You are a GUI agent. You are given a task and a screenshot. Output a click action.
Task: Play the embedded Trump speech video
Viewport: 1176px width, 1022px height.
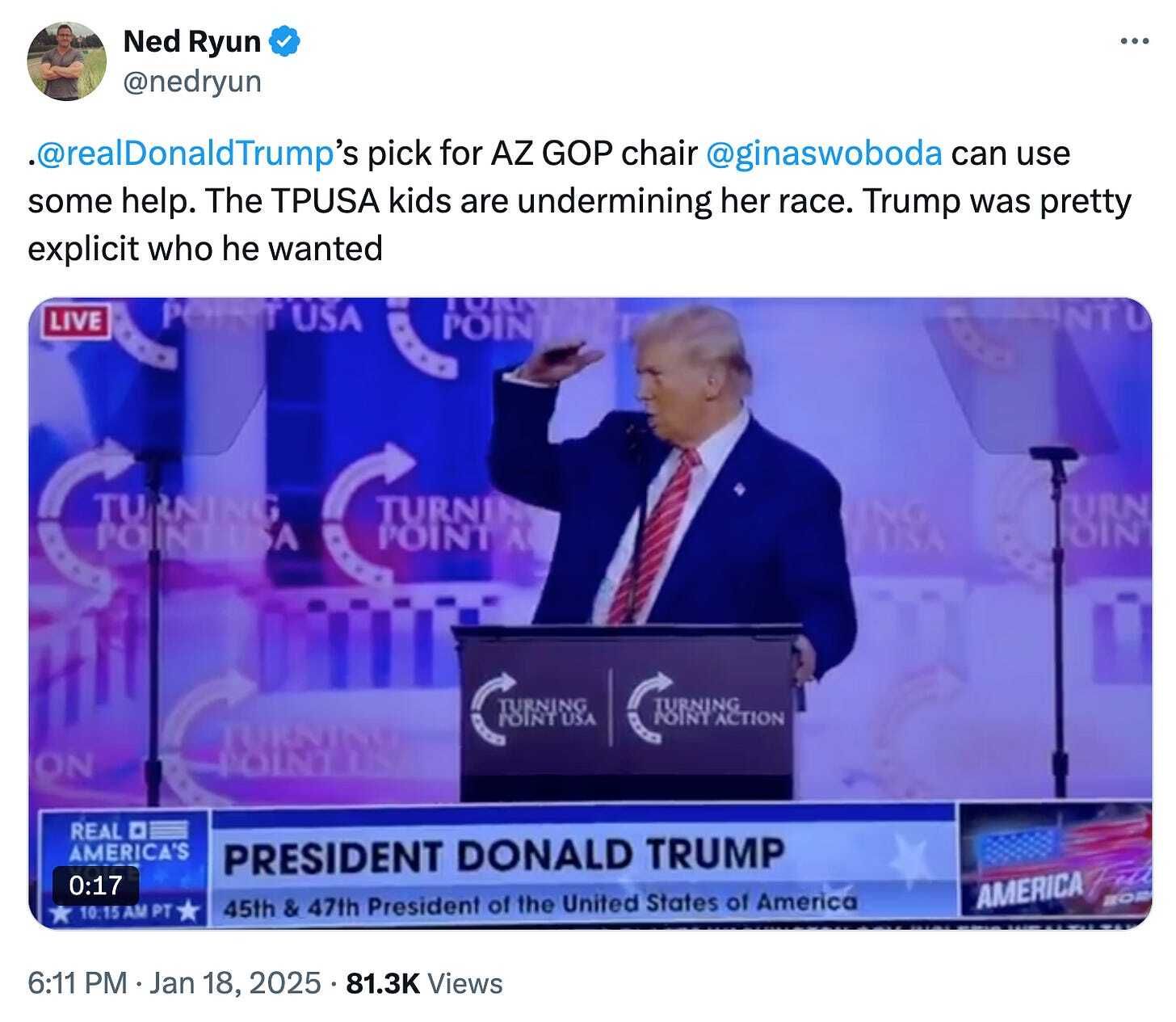click(x=590, y=614)
